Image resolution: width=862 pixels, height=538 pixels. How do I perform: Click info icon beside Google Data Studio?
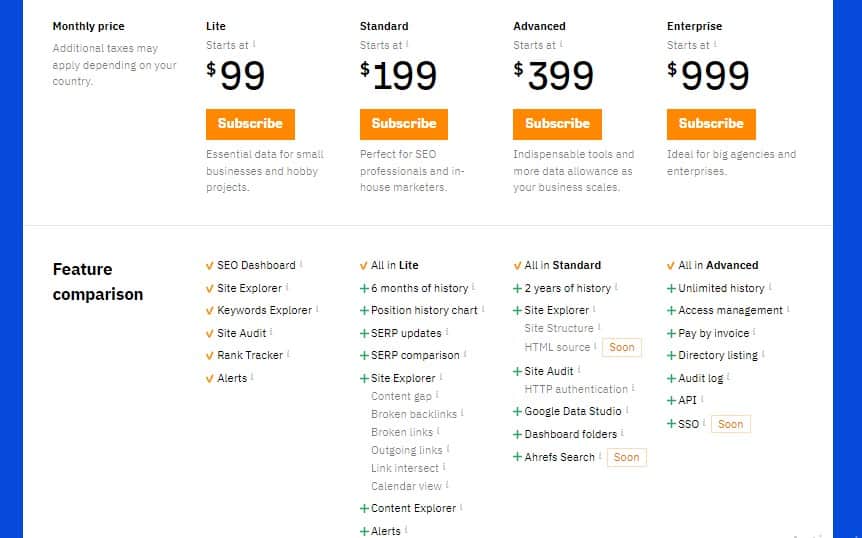click(627, 410)
